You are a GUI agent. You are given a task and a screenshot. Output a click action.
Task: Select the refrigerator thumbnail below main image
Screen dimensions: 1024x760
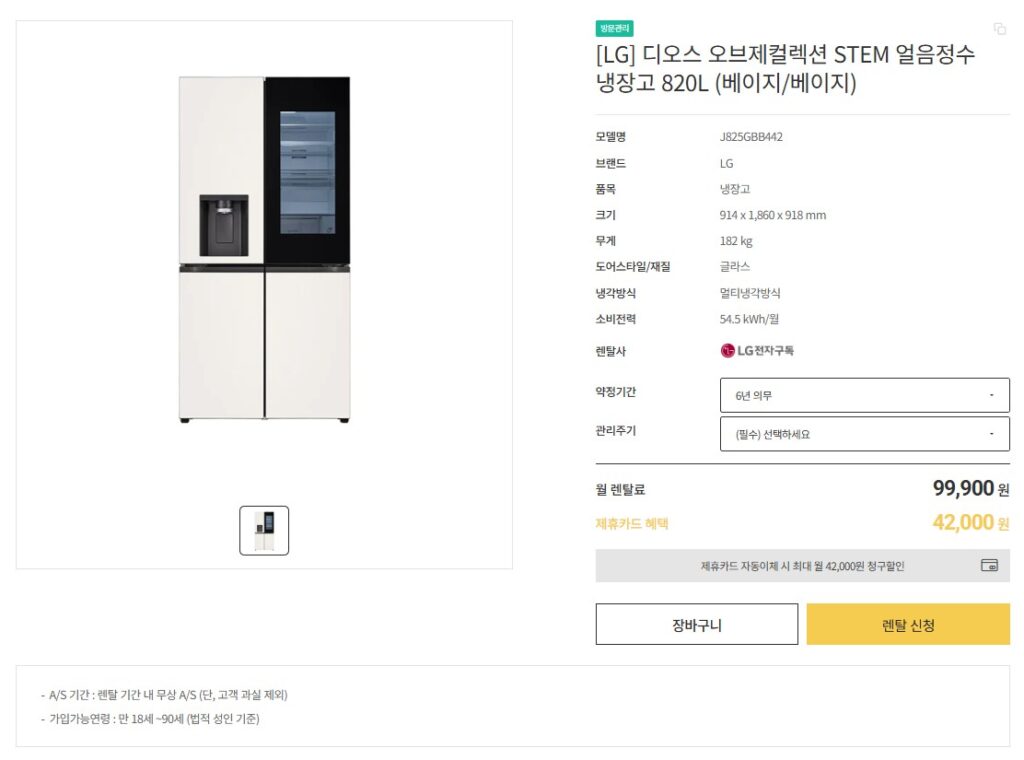point(263,530)
